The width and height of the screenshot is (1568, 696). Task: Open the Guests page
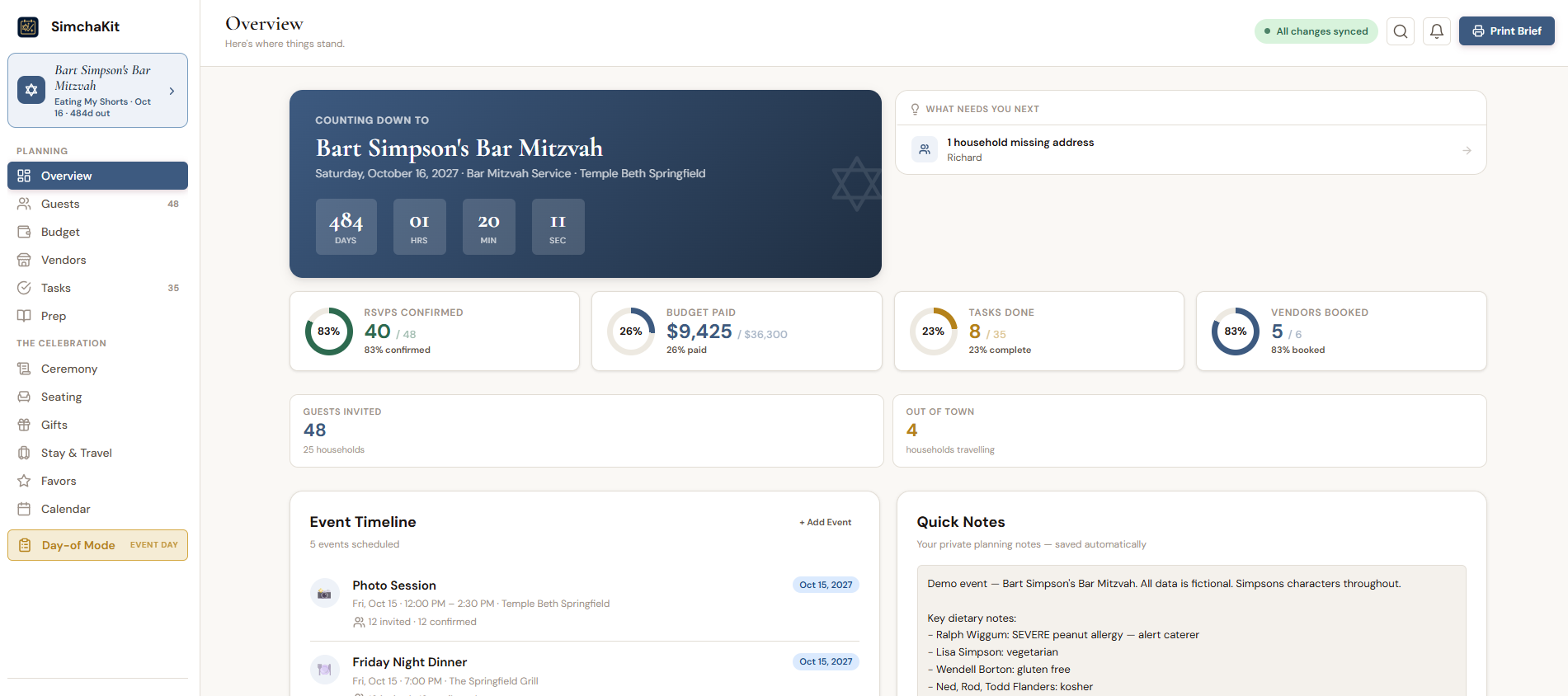[97, 204]
